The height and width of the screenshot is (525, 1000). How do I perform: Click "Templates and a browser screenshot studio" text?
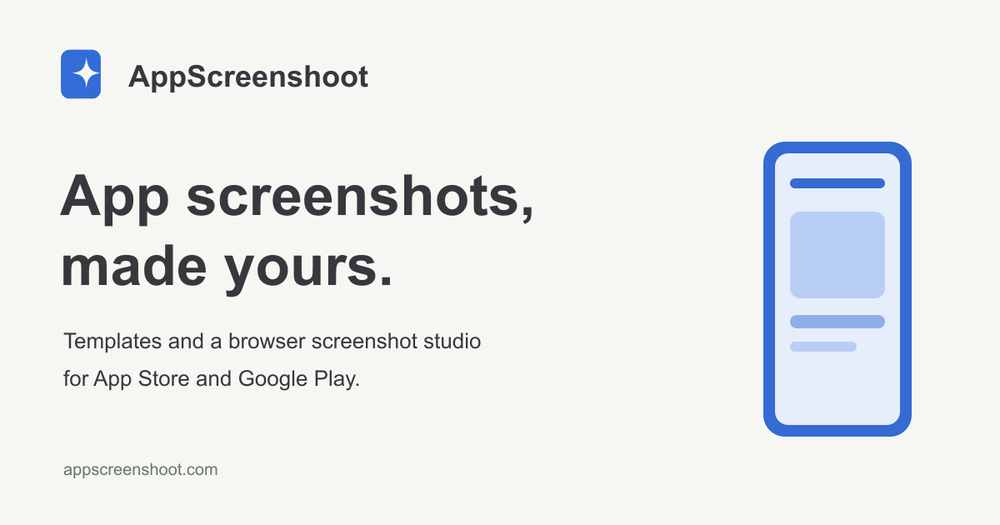coord(272,341)
